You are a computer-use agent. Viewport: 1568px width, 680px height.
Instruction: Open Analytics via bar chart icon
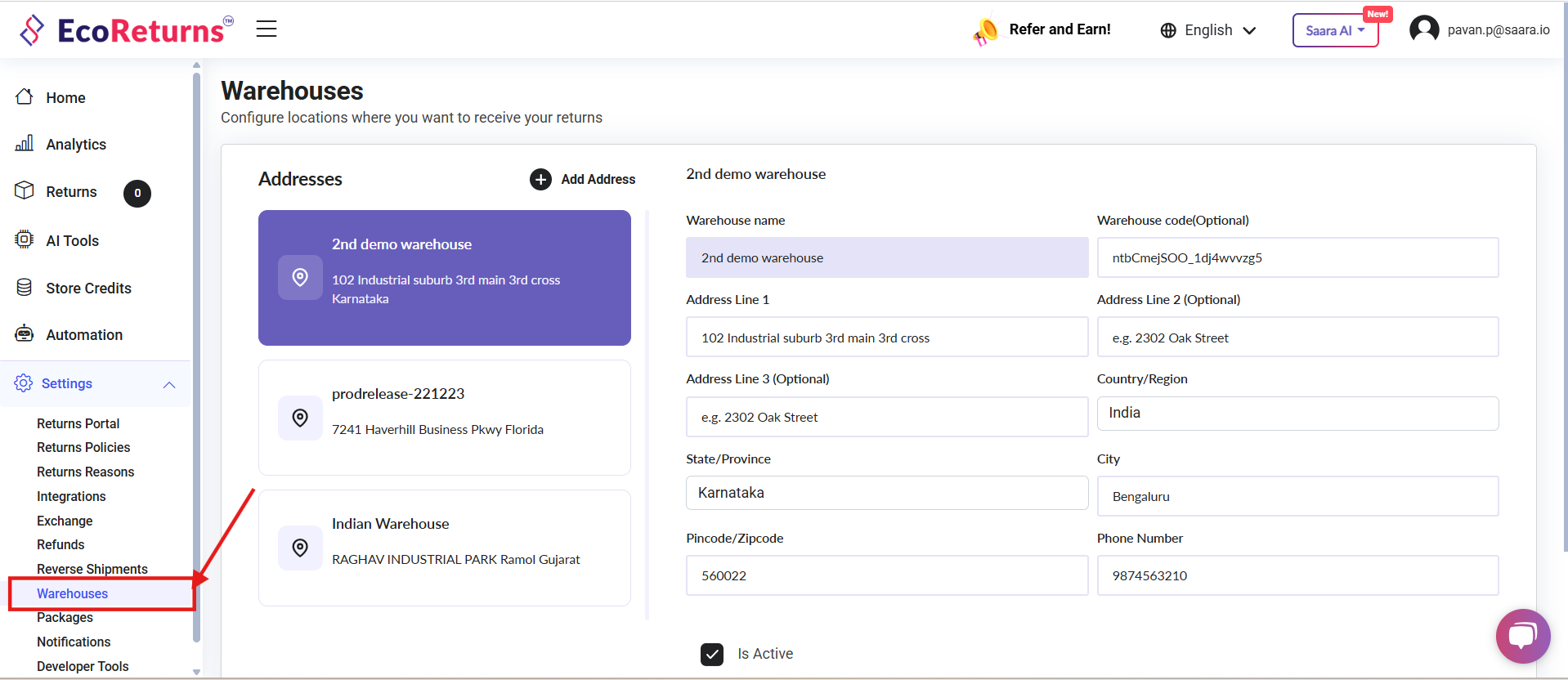click(x=25, y=144)
